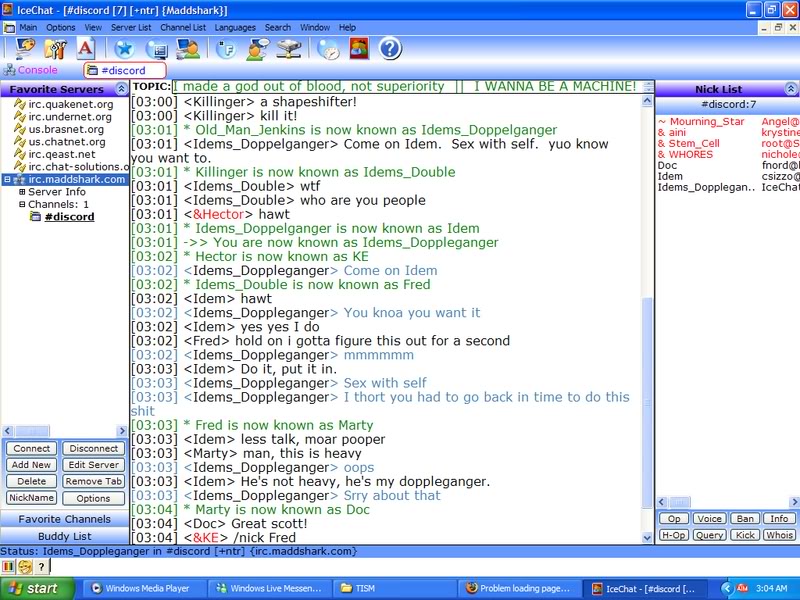Click the Query button
This screenshot has height=600, width=800.
pyautogui.click(x=709, y=535)
